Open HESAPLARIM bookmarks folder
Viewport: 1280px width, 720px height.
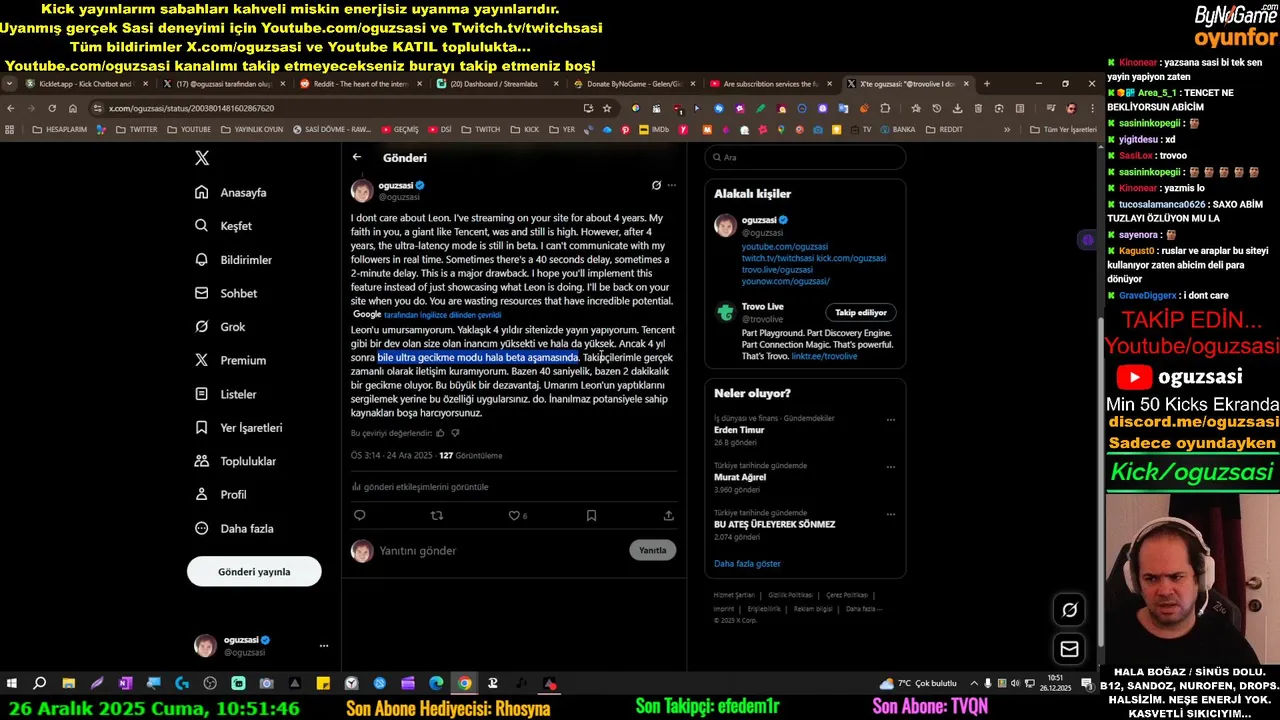pos(59,129)
